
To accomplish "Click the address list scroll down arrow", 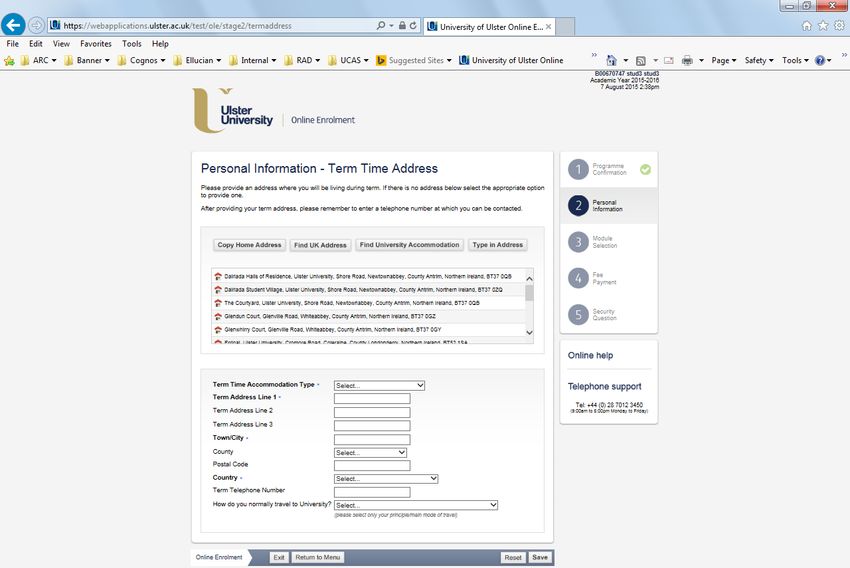I will (x=529, y=332).
